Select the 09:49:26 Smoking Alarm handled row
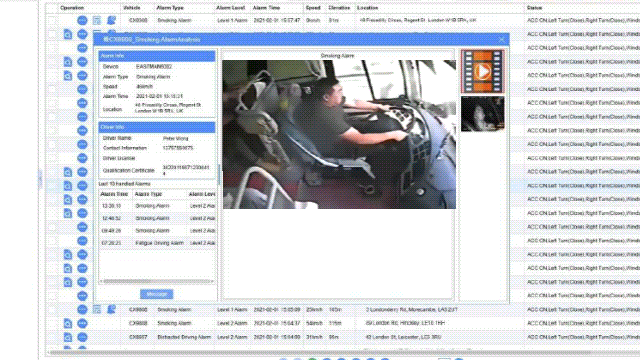The image size is (640, 360). pyautogui.click(x=157, y=231)
